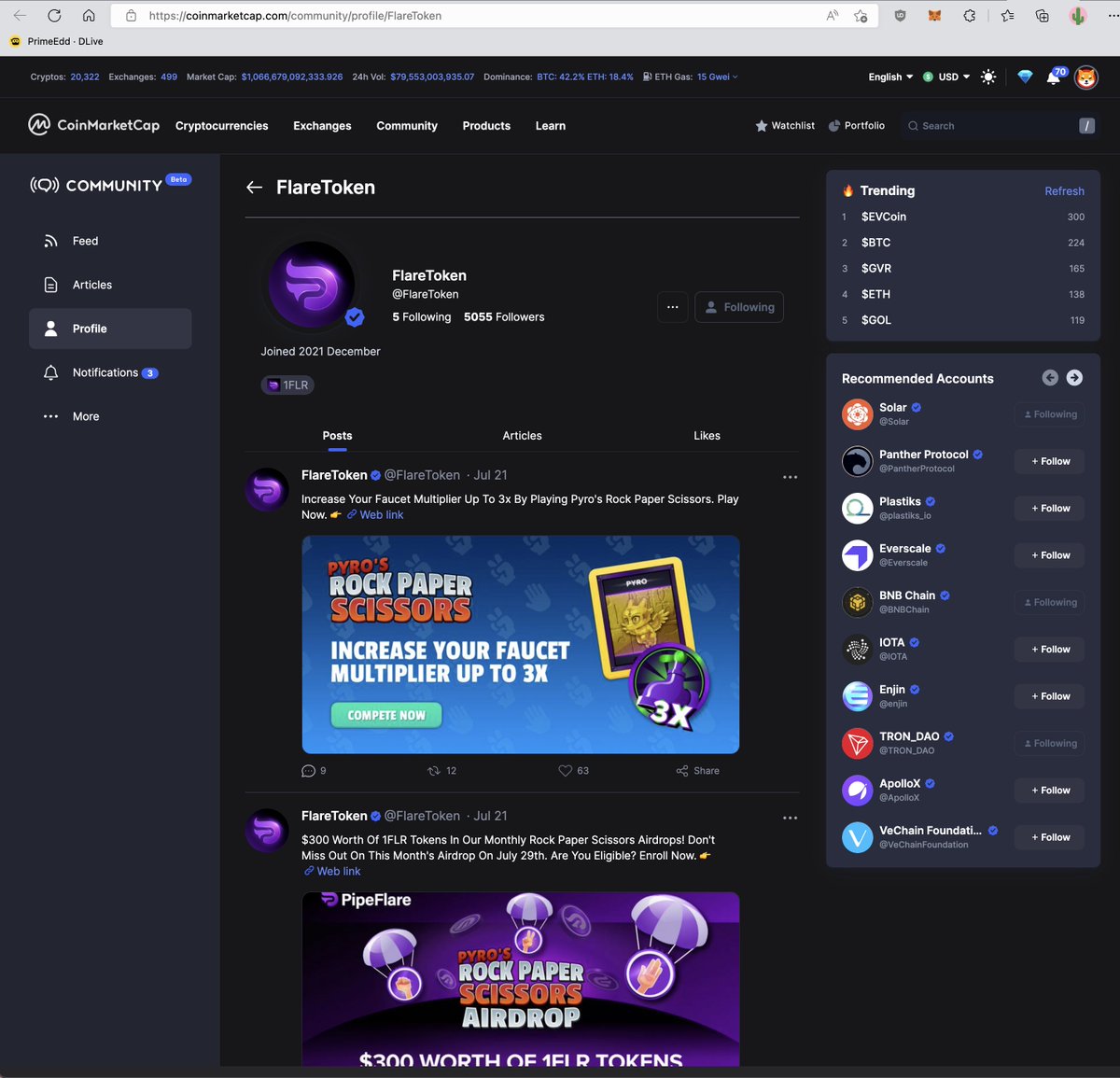The image size is (1120, 1078).
Task: Open the Portfolio link
Action: [857, 125]
